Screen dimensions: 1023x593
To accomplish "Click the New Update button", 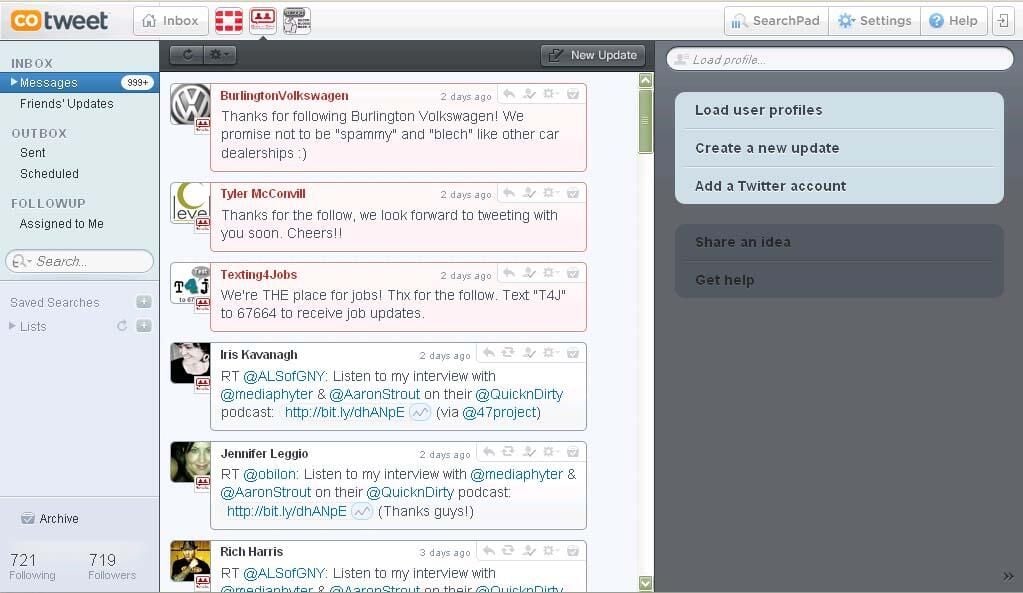I will coord(592,55).
